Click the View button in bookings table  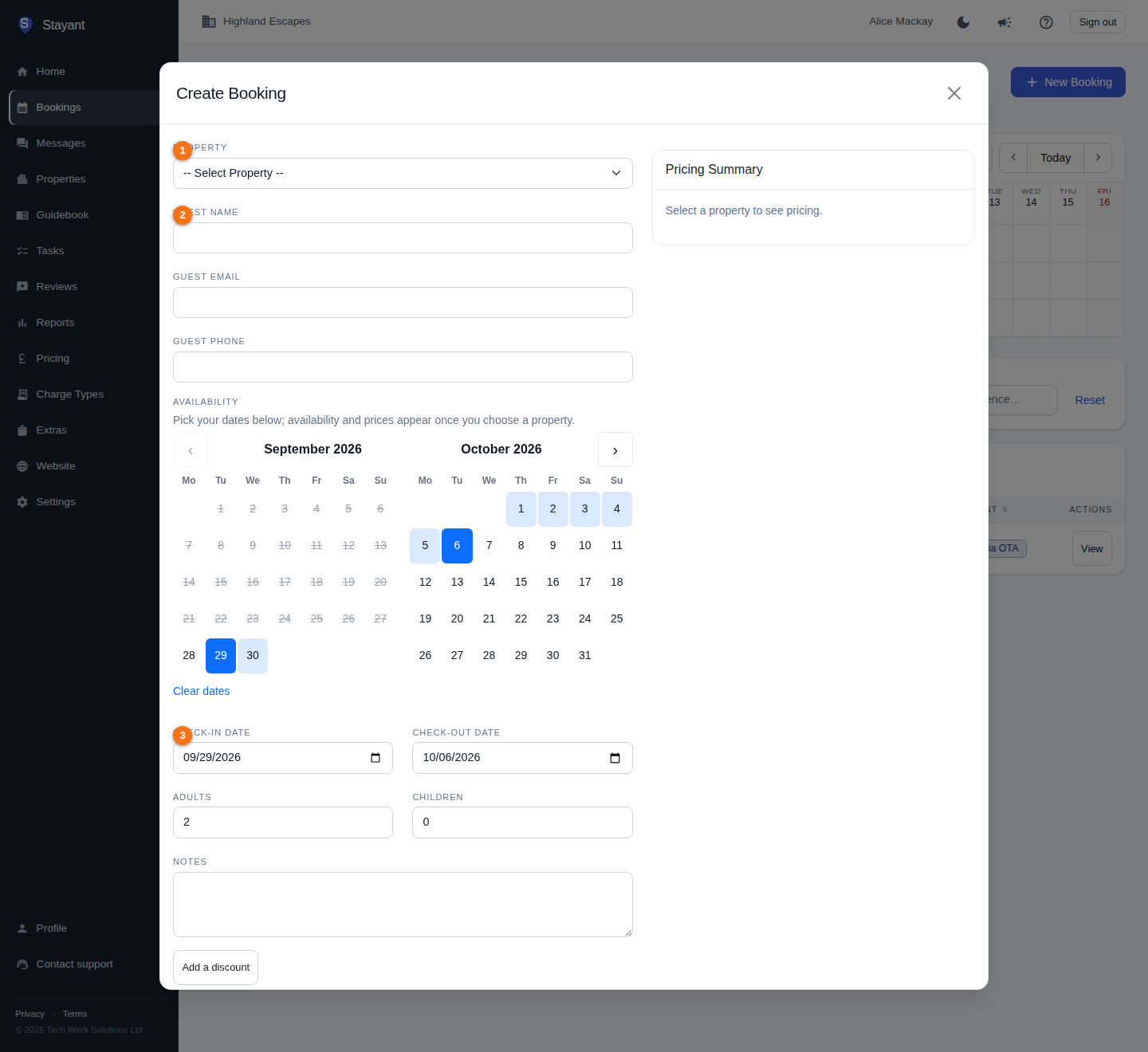pos(1092,548)
